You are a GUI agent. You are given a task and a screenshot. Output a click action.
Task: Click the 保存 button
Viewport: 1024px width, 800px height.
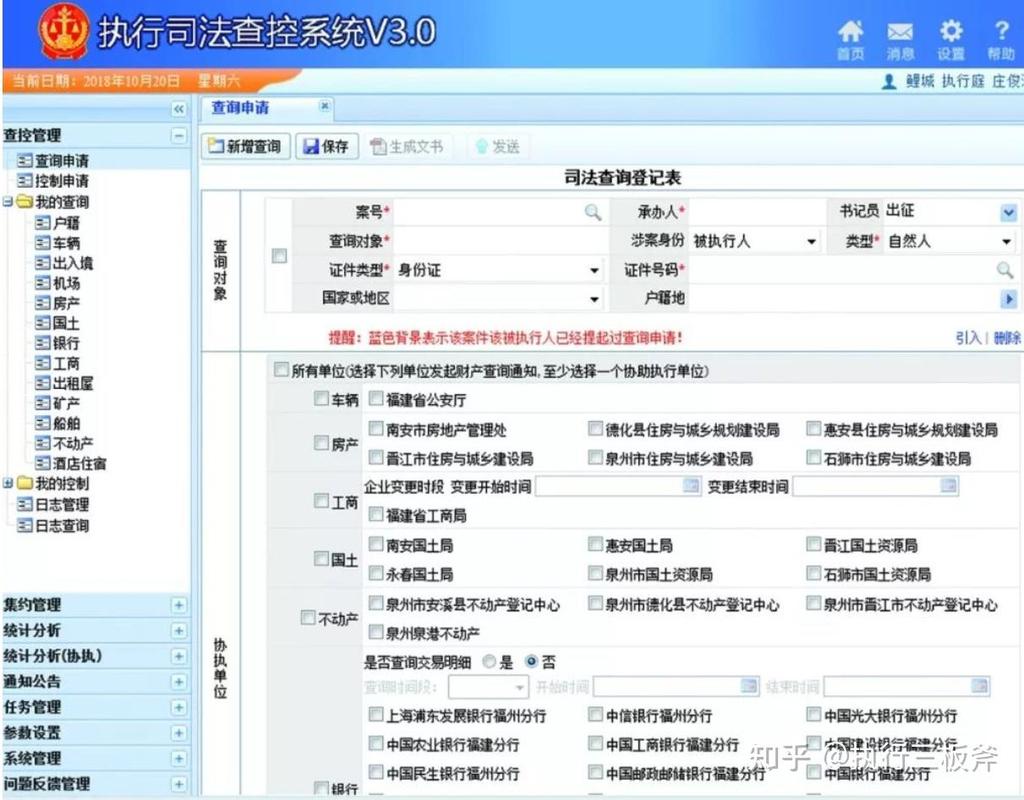327,146
